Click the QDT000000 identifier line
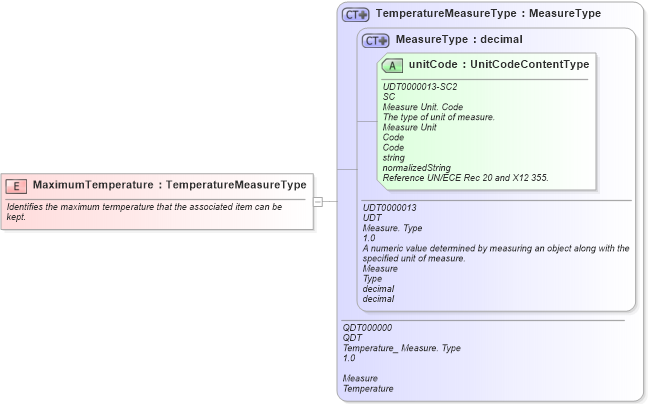This screenshot has width=648, height=404. coord(367,328)
